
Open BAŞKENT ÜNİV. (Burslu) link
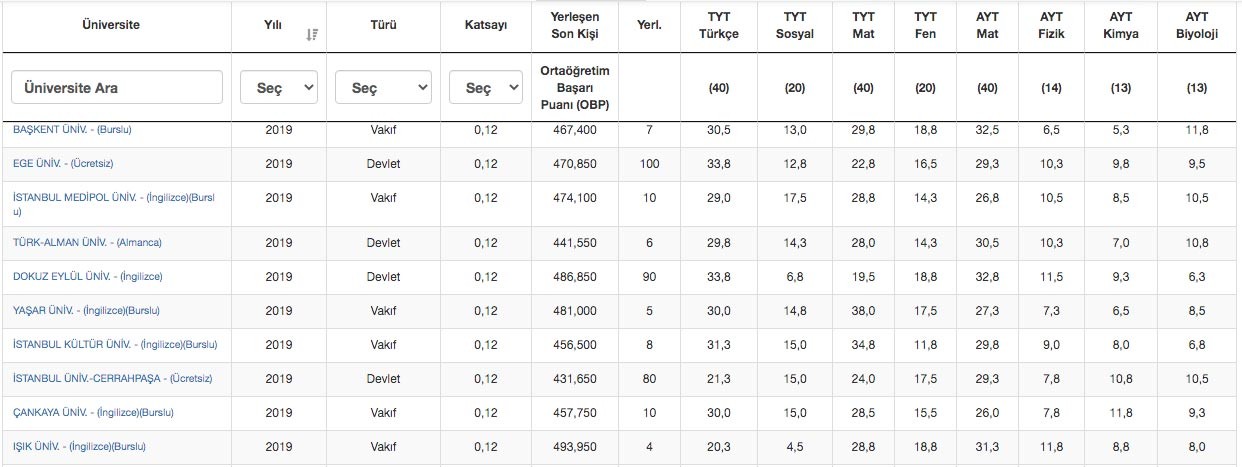click(72, 129)
